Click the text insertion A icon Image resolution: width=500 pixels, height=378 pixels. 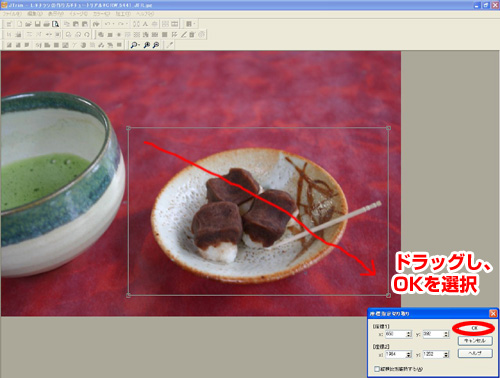point(145,24)
